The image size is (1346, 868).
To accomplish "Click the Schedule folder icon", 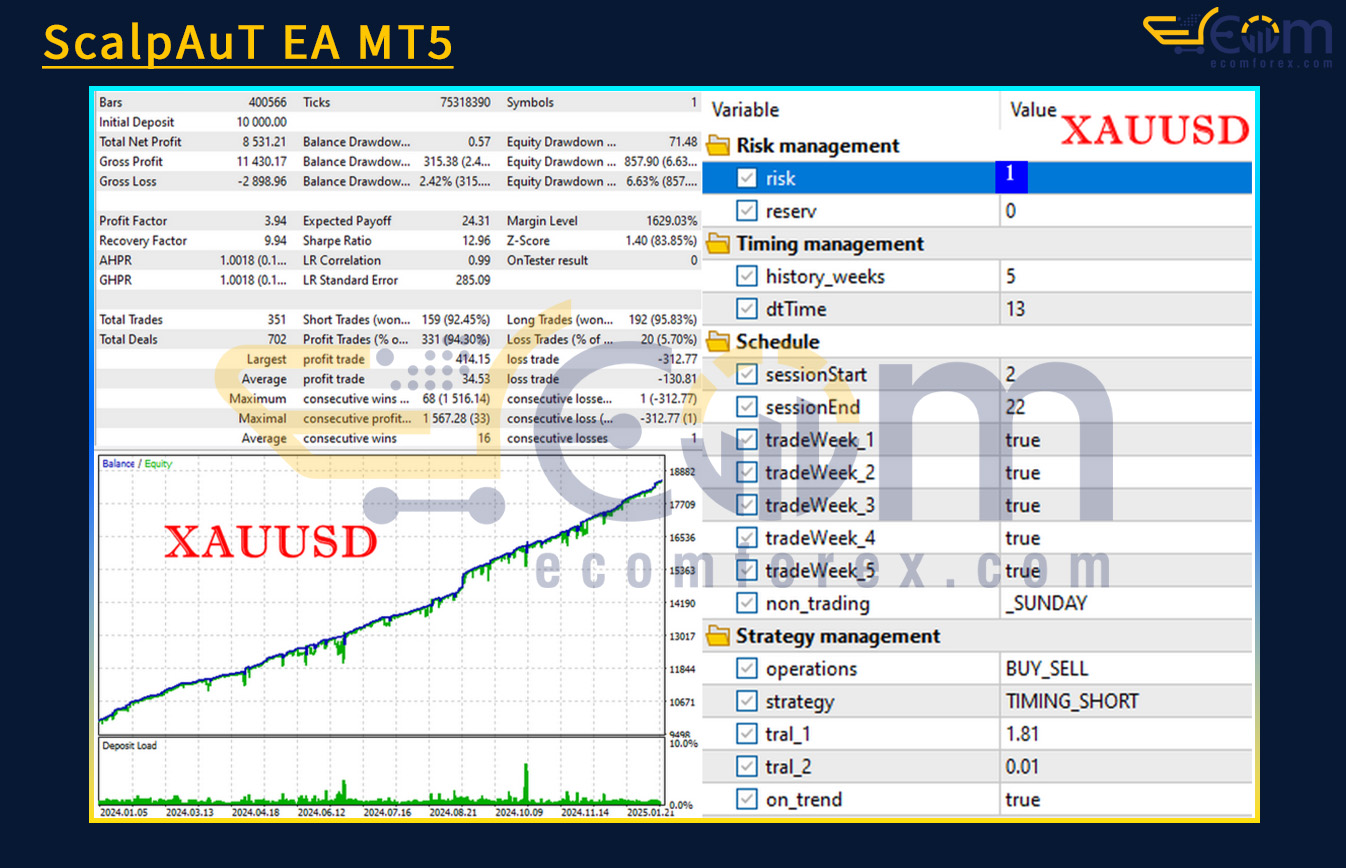I will 718,342.
